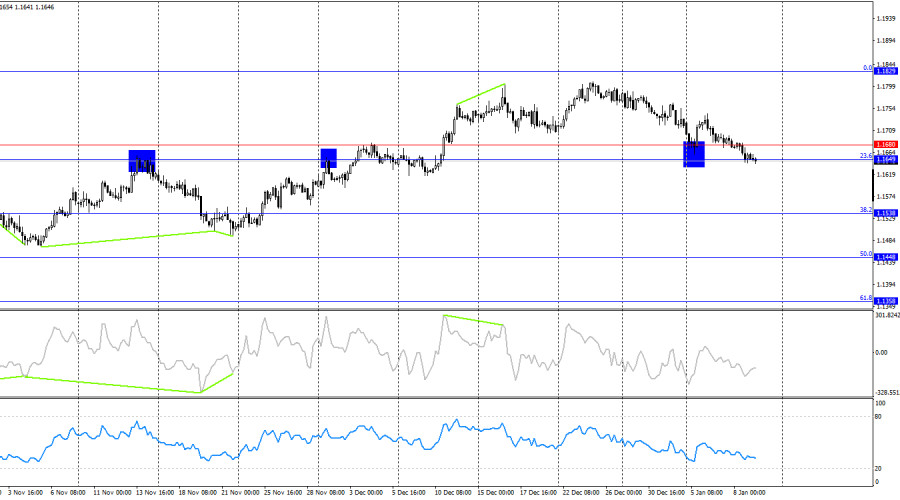Select the green trendline above the December price peak

pos(480,95)
